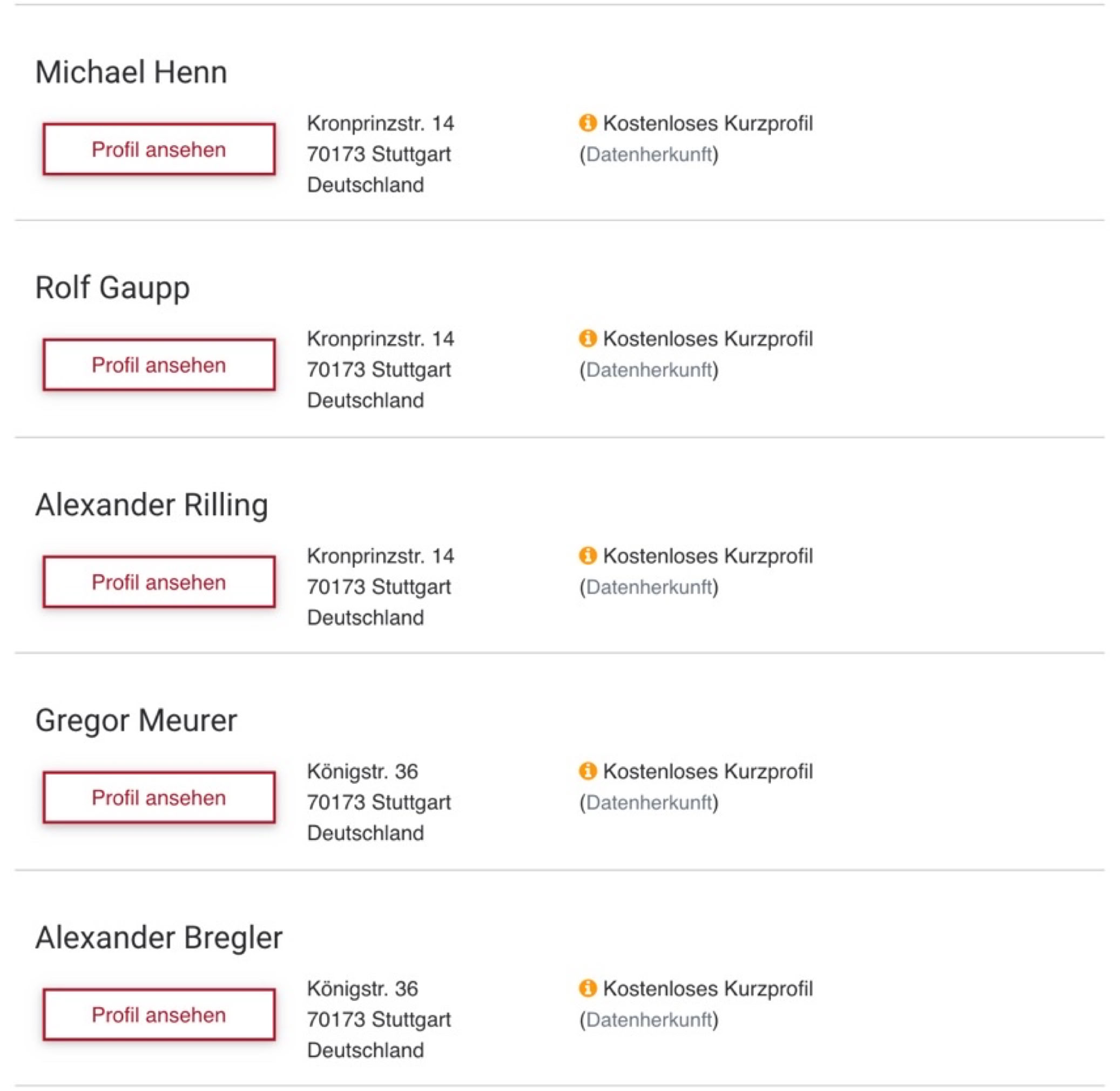Click the Michael Henn name heading
This screenshot has width=1120, height=1091.
click(x=131, y=72)
